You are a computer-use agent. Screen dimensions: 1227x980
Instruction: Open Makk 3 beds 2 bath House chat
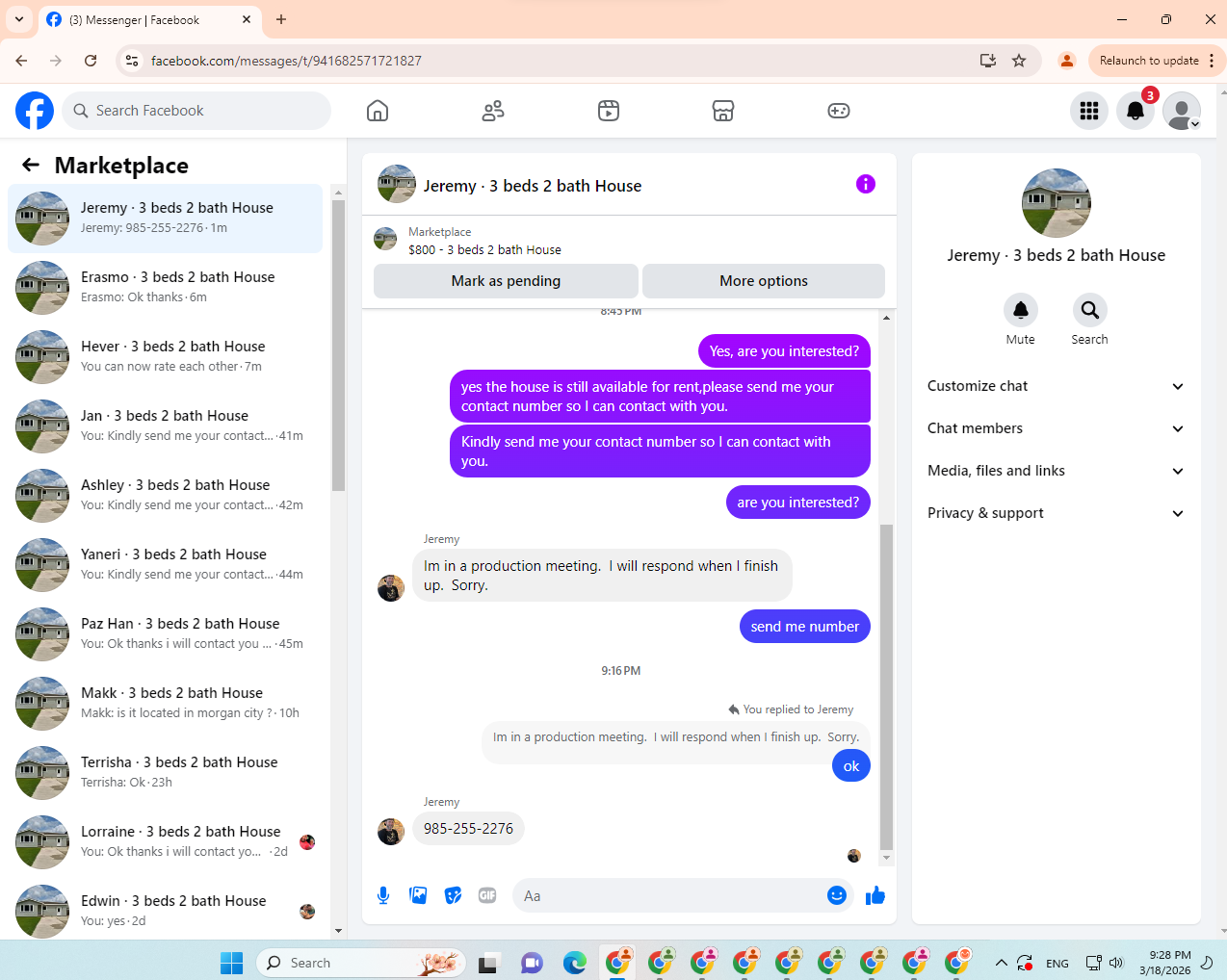coord(166,704)
